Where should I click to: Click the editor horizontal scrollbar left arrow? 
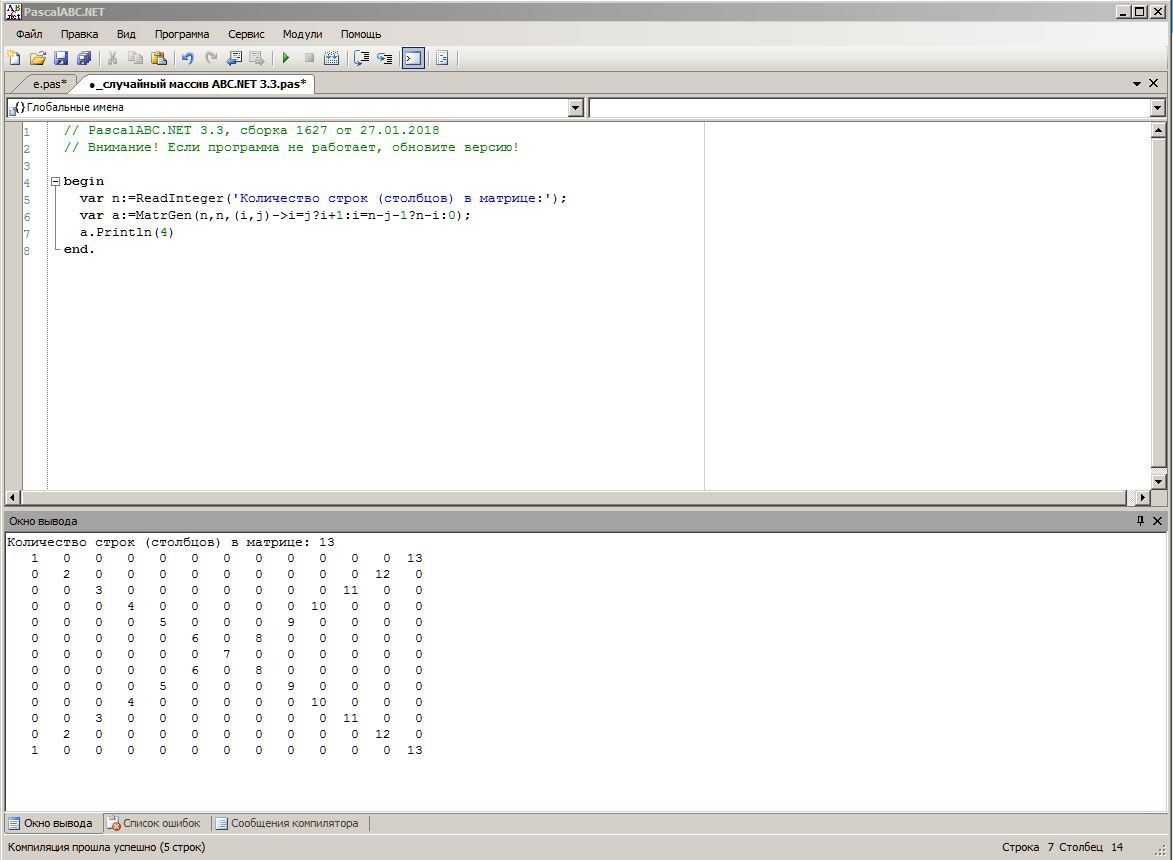click(x=13, y=497)
